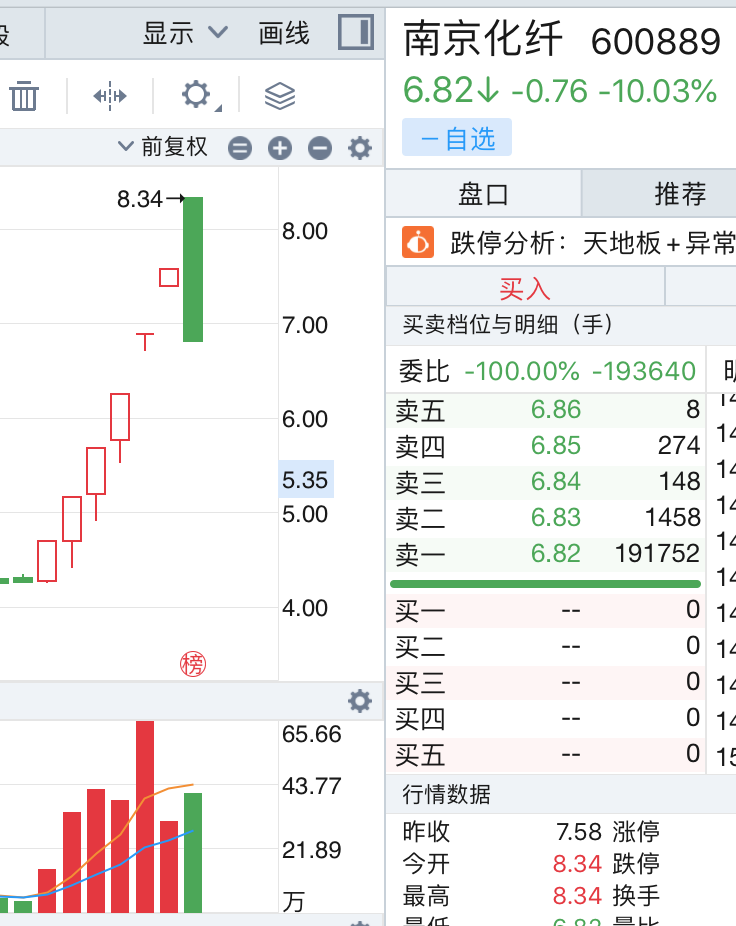The width and height of the screenshot is (736, 926).
Task: Open the gear settings icon in toolbar
Action: coord(196,96)
